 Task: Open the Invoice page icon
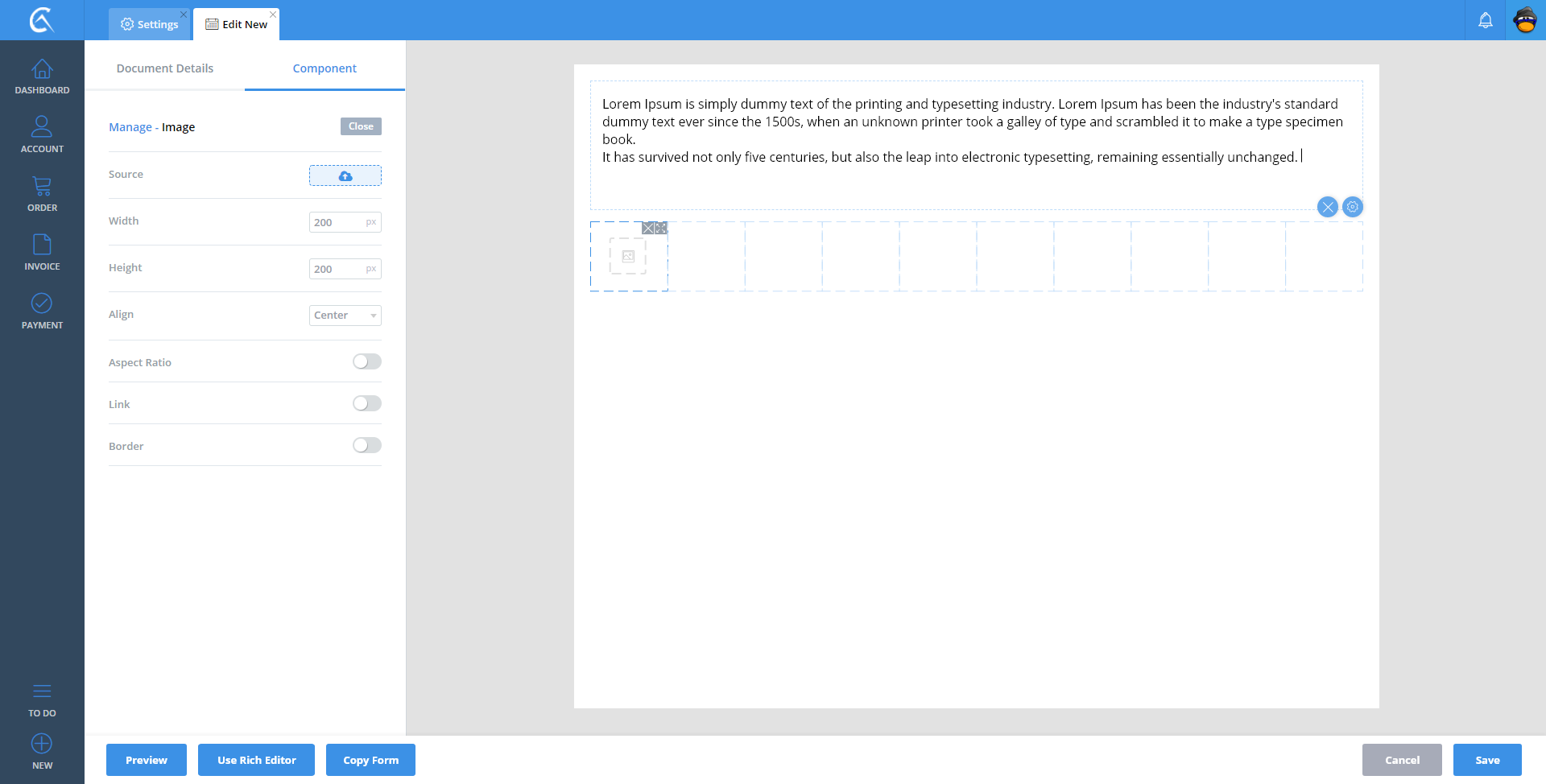(42, 253)
